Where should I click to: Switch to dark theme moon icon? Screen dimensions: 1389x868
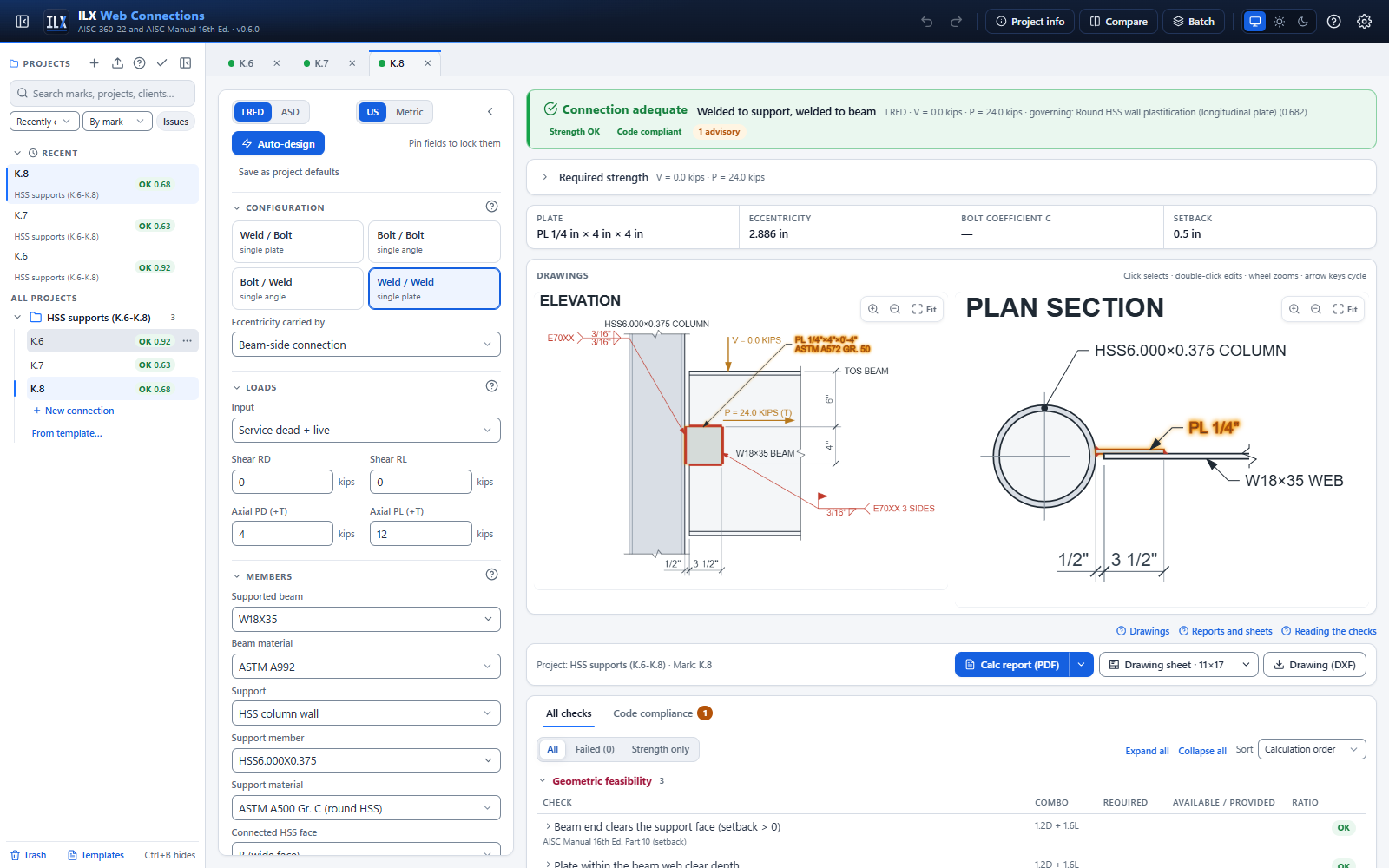(1303, 22)
